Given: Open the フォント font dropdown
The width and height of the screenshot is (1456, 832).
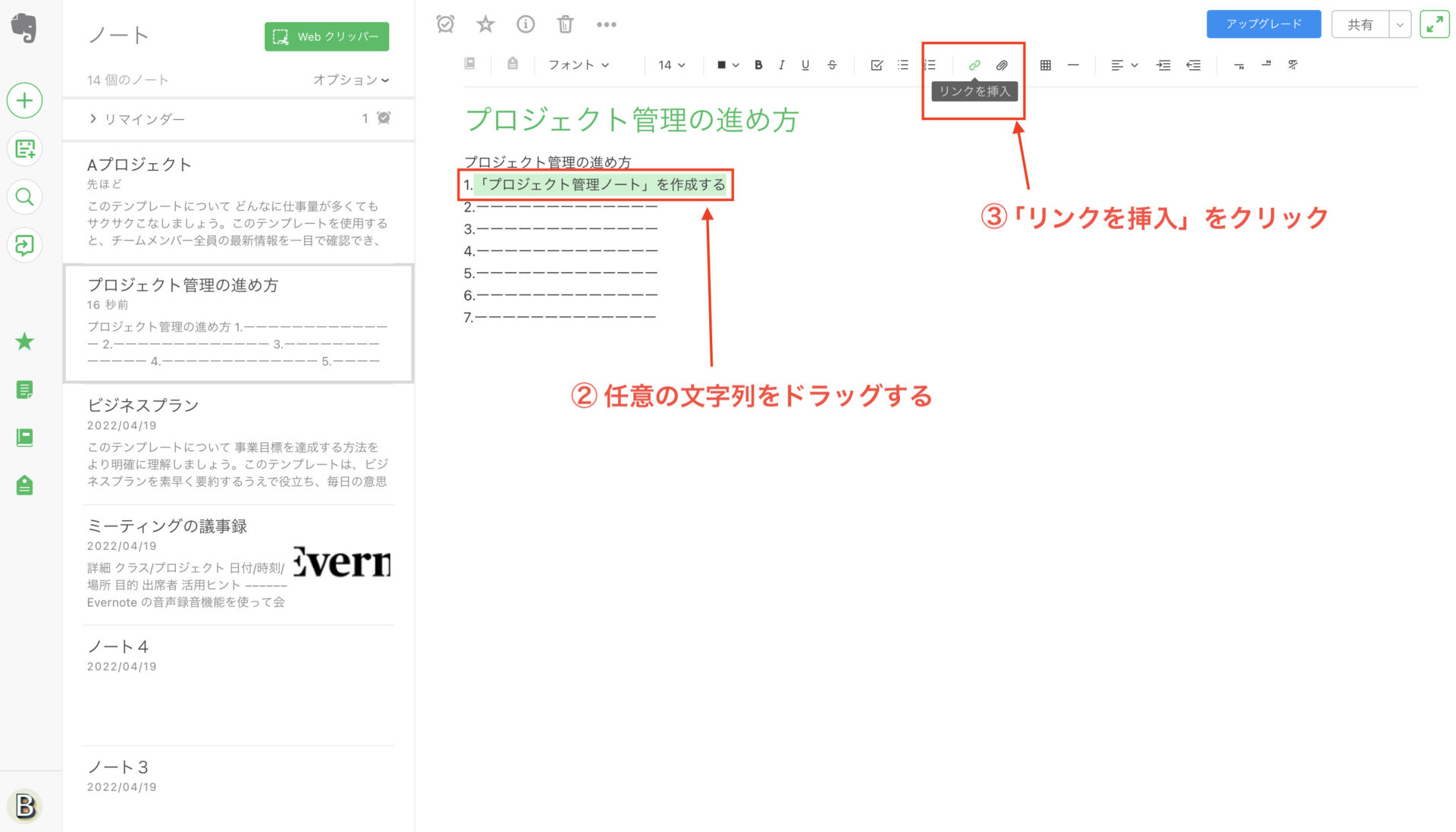Looking at the screenshot, I should 579,65.
